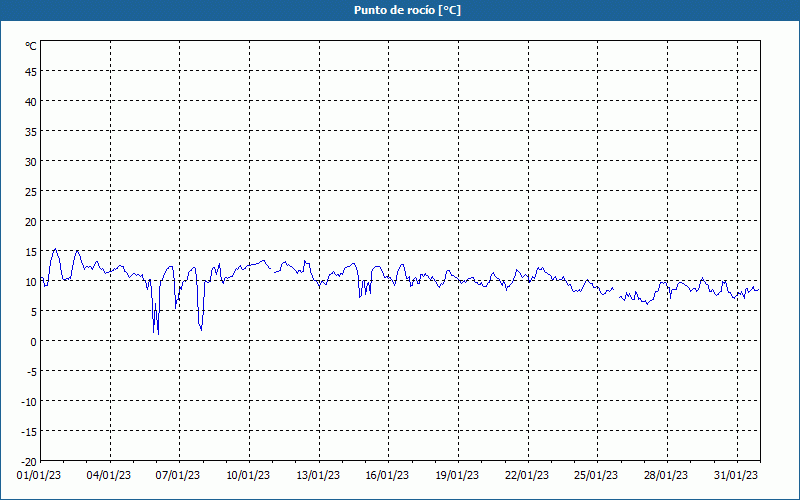Screen dimensions: 800x500
Task: Click the x-axis date 04/01/23
Action: coord(109,476)
